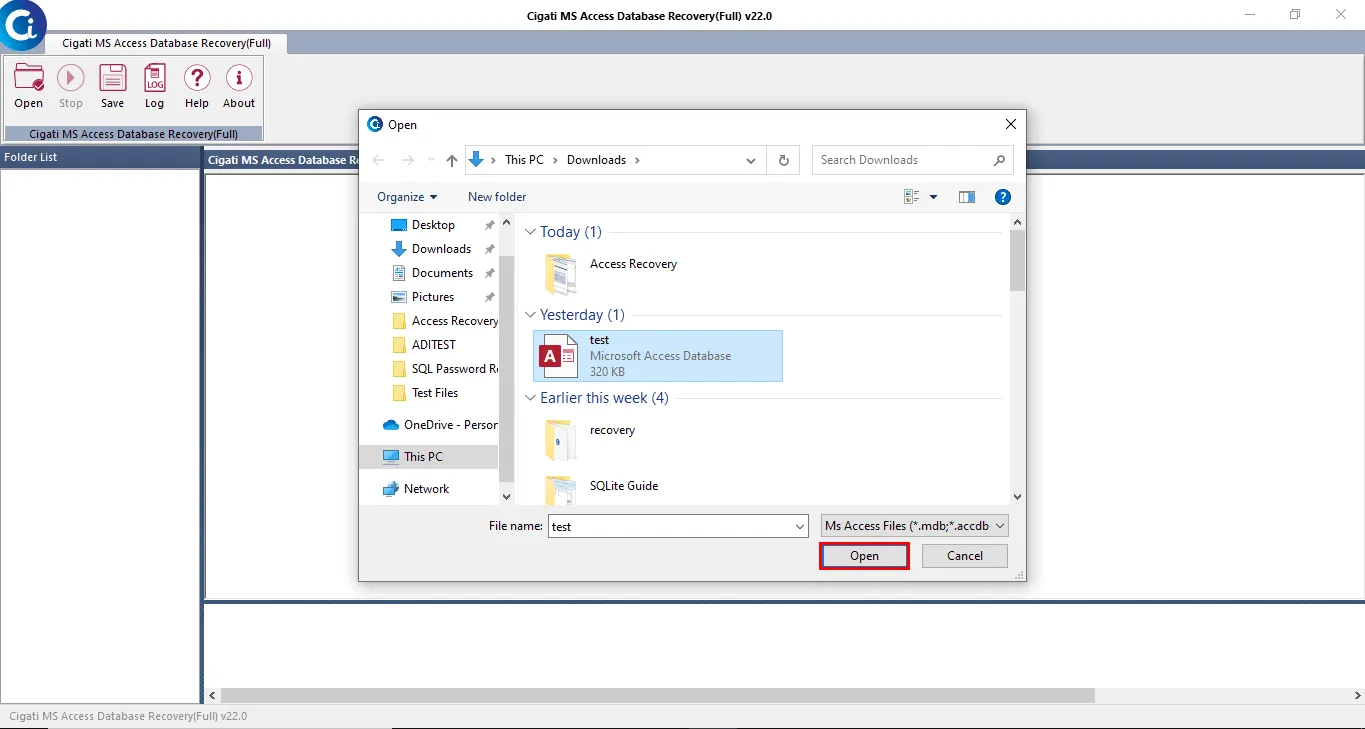Open the view options dropdown arrow
1365x729 pixels.
pyautogui.click(x=934, y=197)
